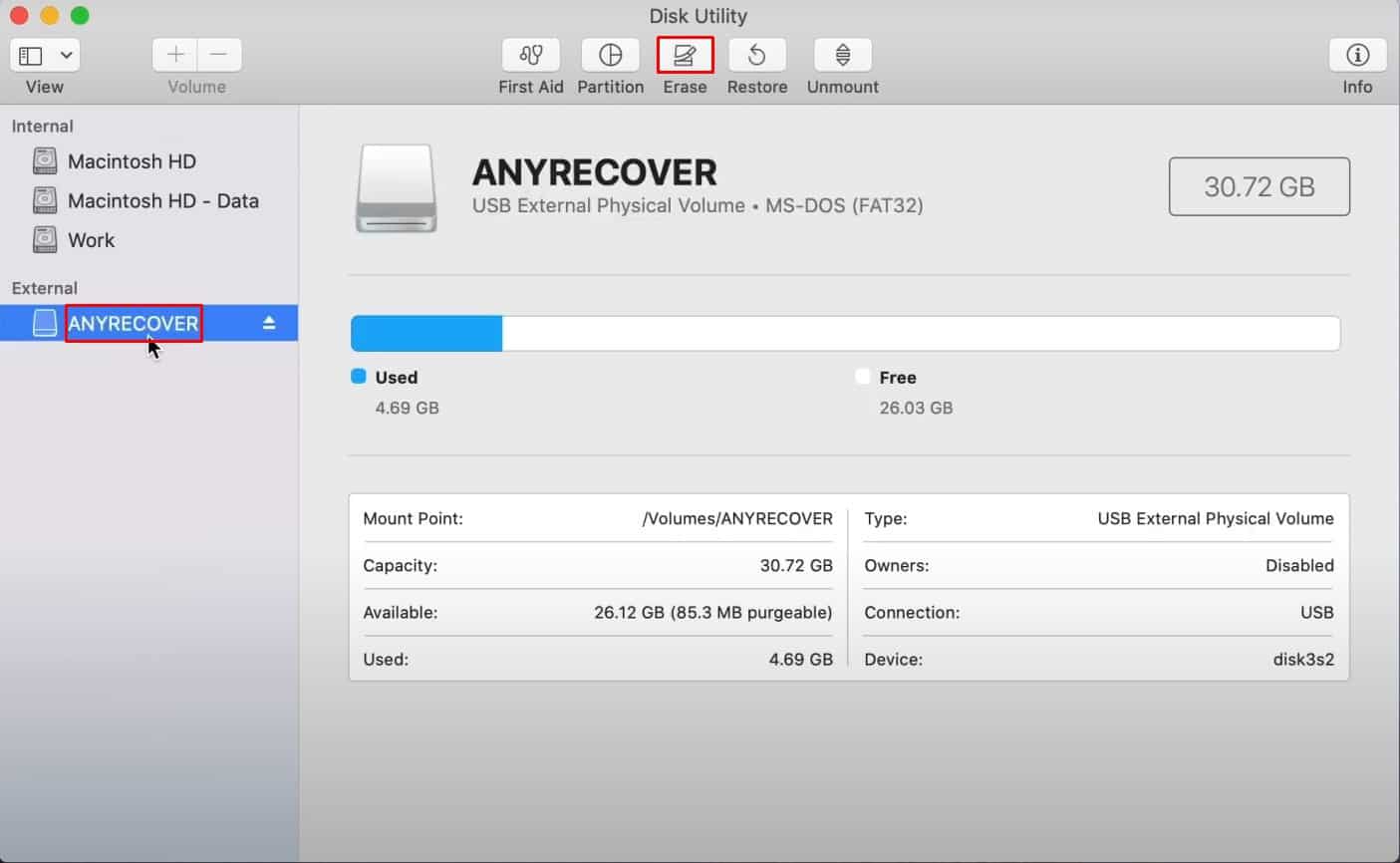Click the Work disk icon
1400x863 pixels.
point(45,240)
